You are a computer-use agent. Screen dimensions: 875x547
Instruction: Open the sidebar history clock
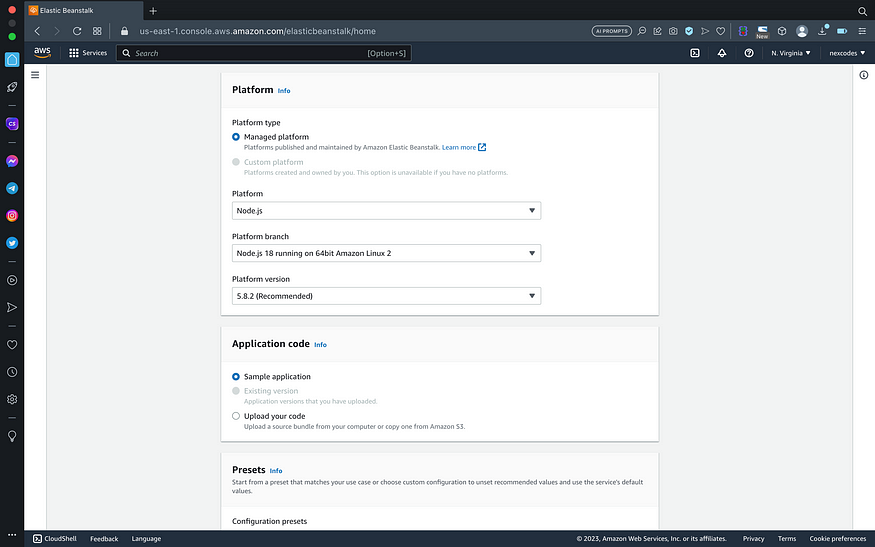[x=12, y=372]
